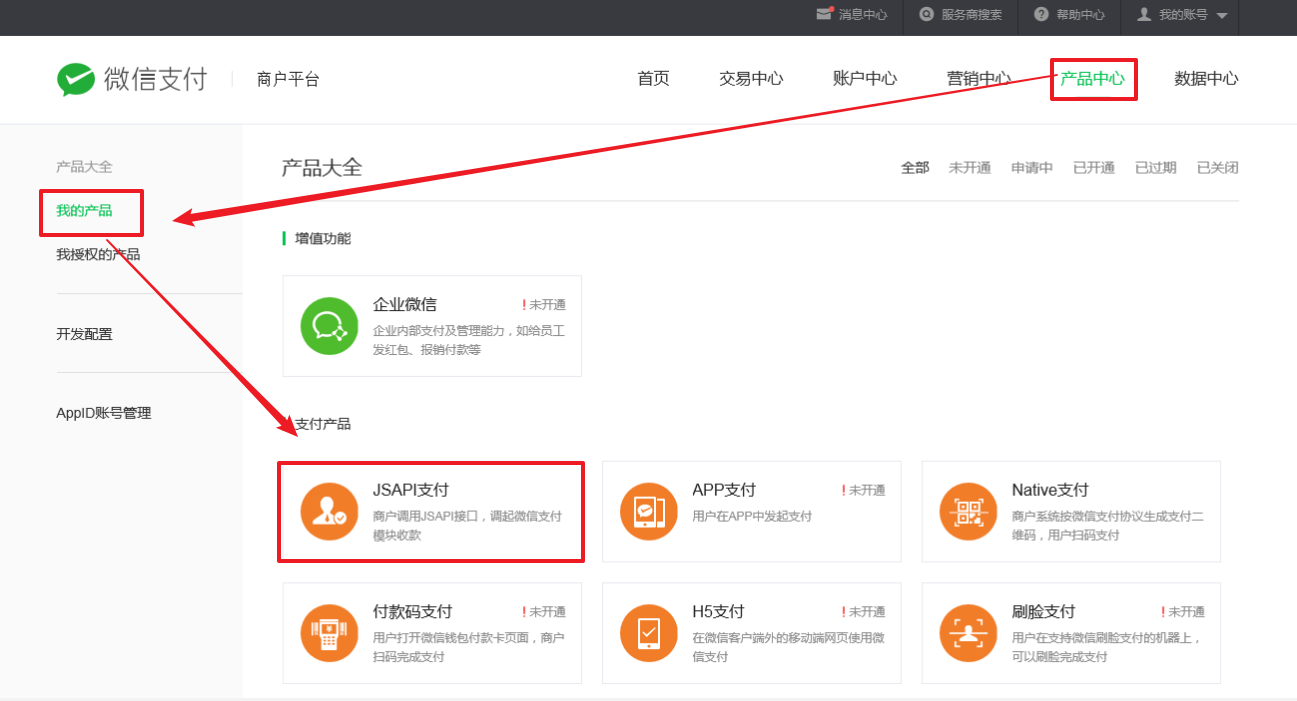This screenshot has width=1297, height=701.
Task: Click the 支付产品 section heading
Action: tap(323, 424)
